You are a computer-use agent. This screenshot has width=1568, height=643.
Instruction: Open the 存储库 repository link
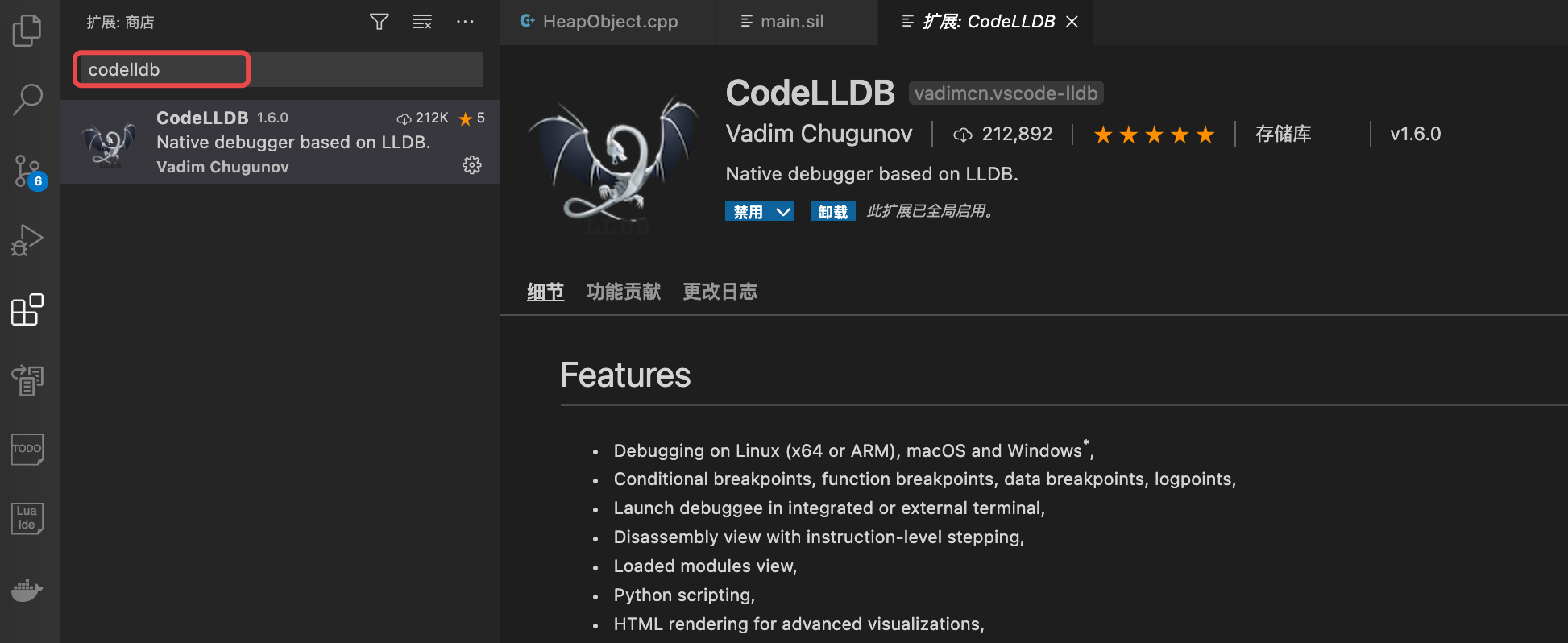1284,134
